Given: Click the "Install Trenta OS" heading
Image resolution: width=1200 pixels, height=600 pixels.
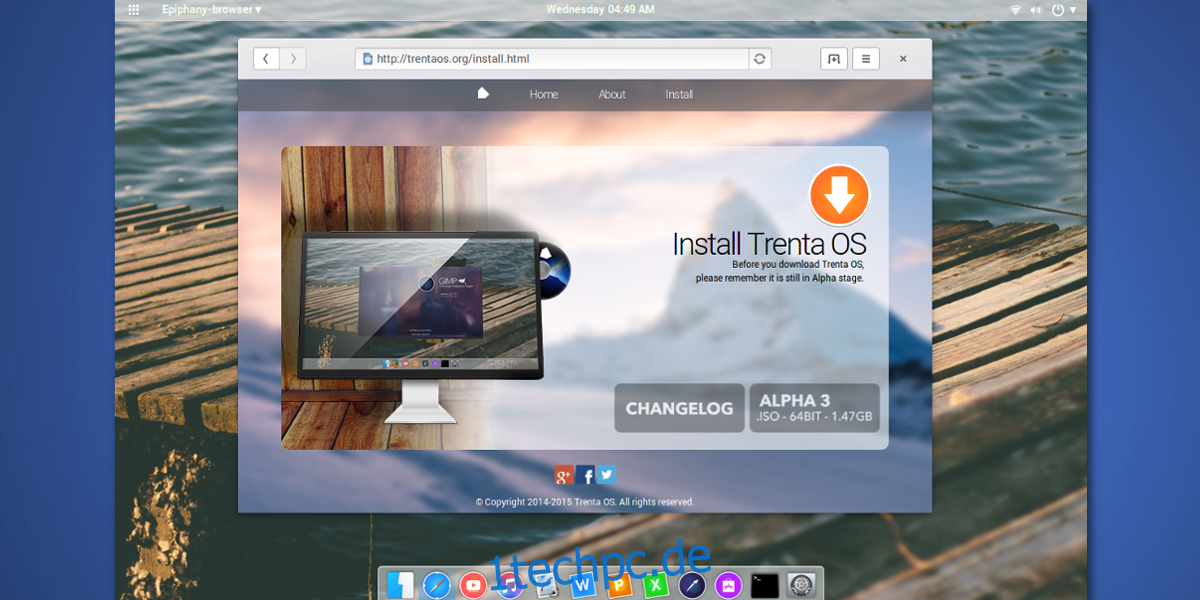Looking at the screenshot, I should tap(769, 244).
